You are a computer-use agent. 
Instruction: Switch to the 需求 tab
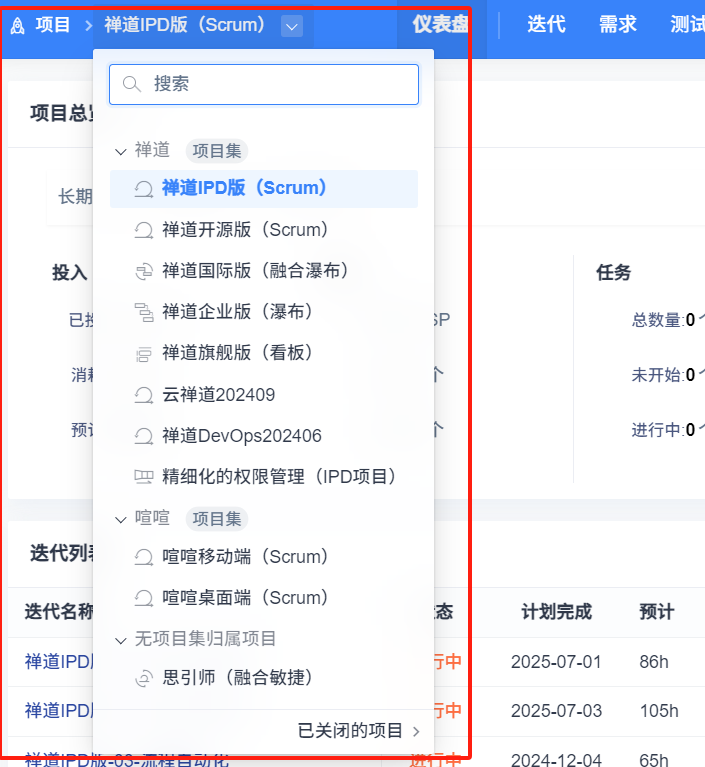pos(617,24)
